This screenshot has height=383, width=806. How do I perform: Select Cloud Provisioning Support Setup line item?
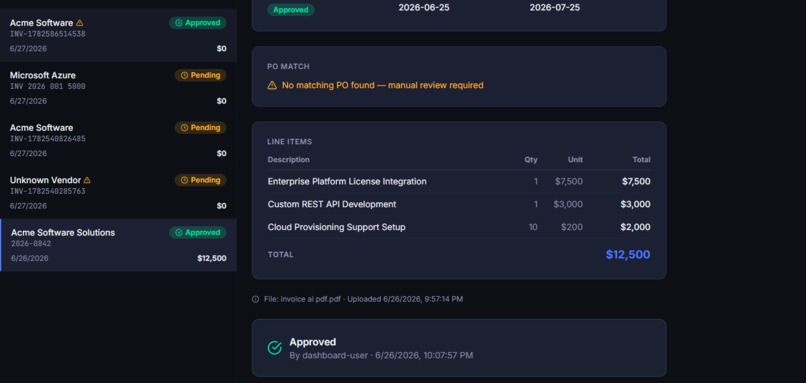pyautogui.click(x=459, y=227)
